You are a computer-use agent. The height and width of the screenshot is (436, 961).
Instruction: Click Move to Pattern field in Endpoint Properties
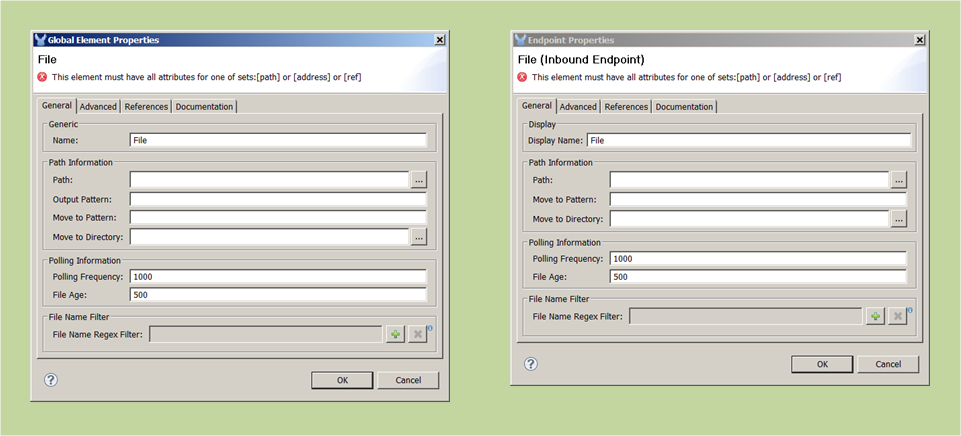(x=758, y=199)
